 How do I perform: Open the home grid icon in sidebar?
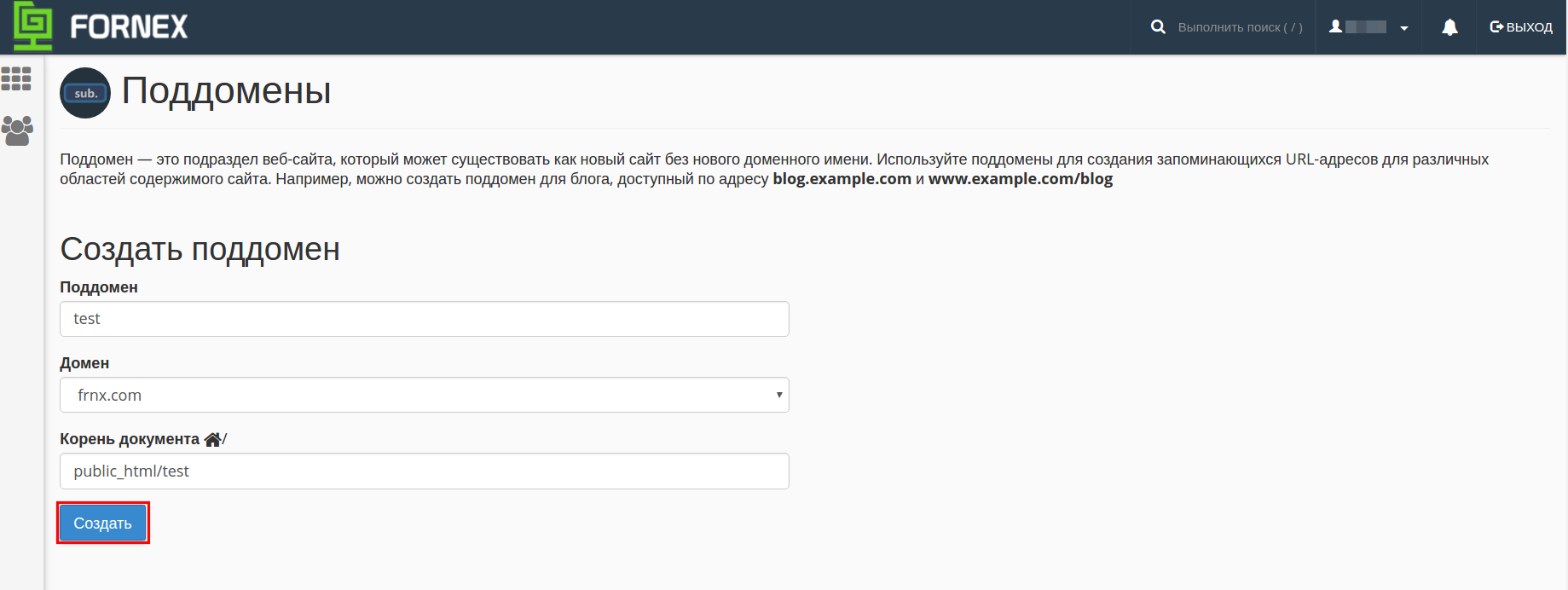coord(16,78)
